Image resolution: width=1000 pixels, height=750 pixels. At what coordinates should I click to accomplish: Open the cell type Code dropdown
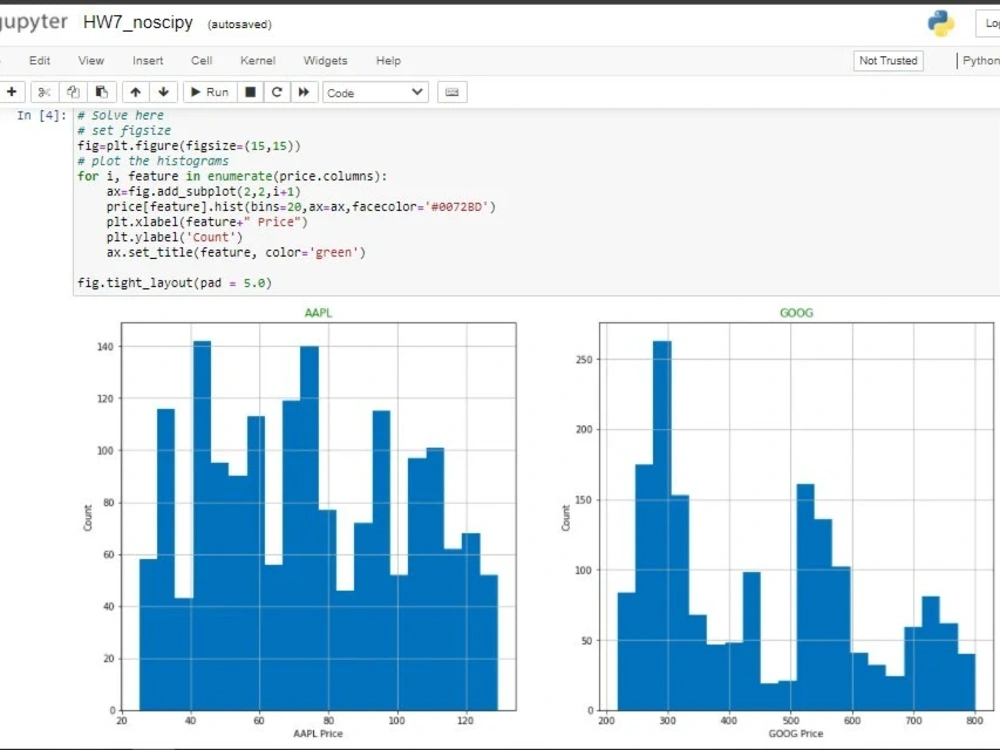pos(375,92)
